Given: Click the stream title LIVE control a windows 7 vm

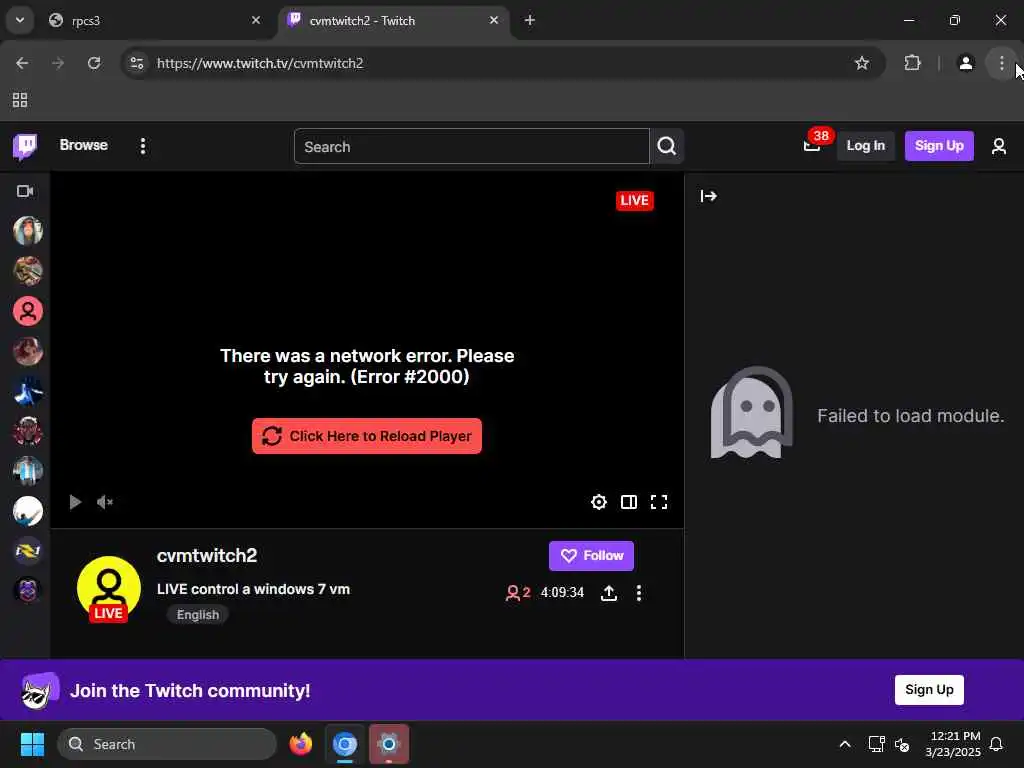Looking at the screenshot, I should 253,589.
